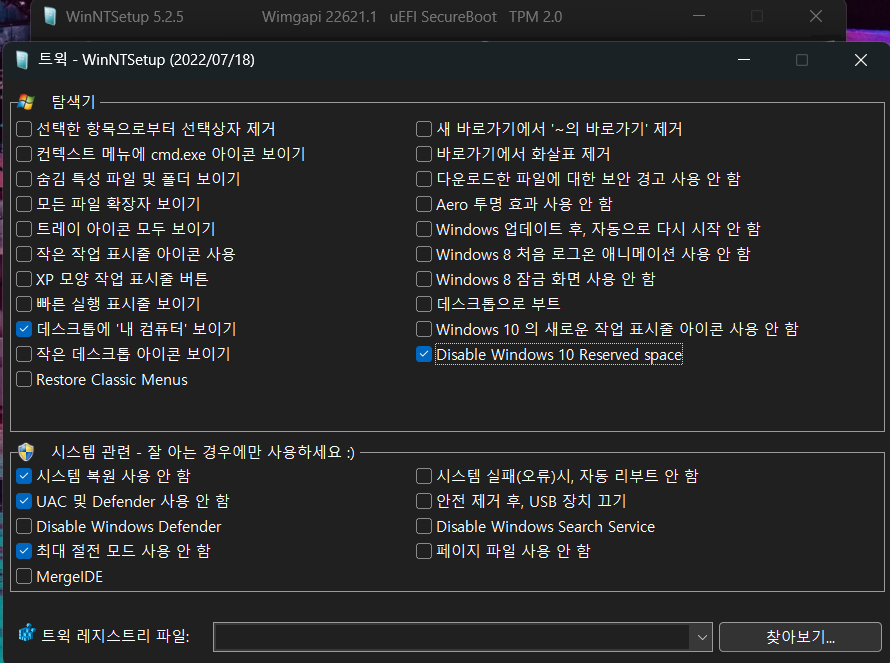Check Aero 투명 효과 사용 안 함
The height and width of the screenshot is (663, 890).
424,204
